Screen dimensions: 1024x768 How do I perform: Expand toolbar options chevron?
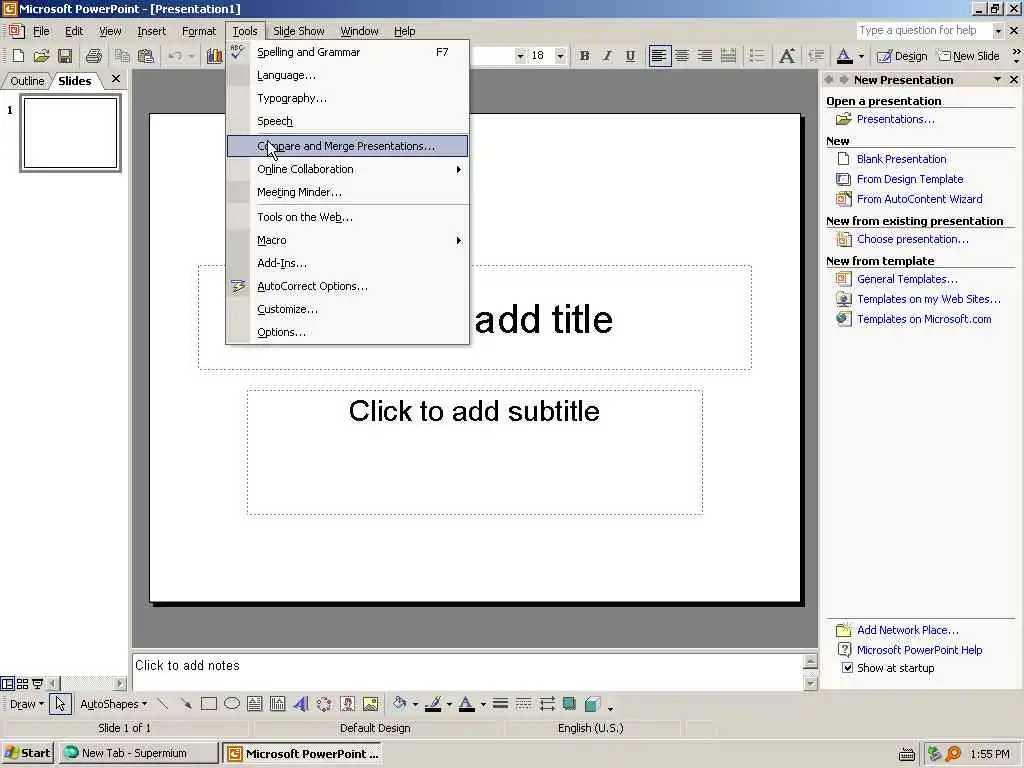coord(1016,56)
